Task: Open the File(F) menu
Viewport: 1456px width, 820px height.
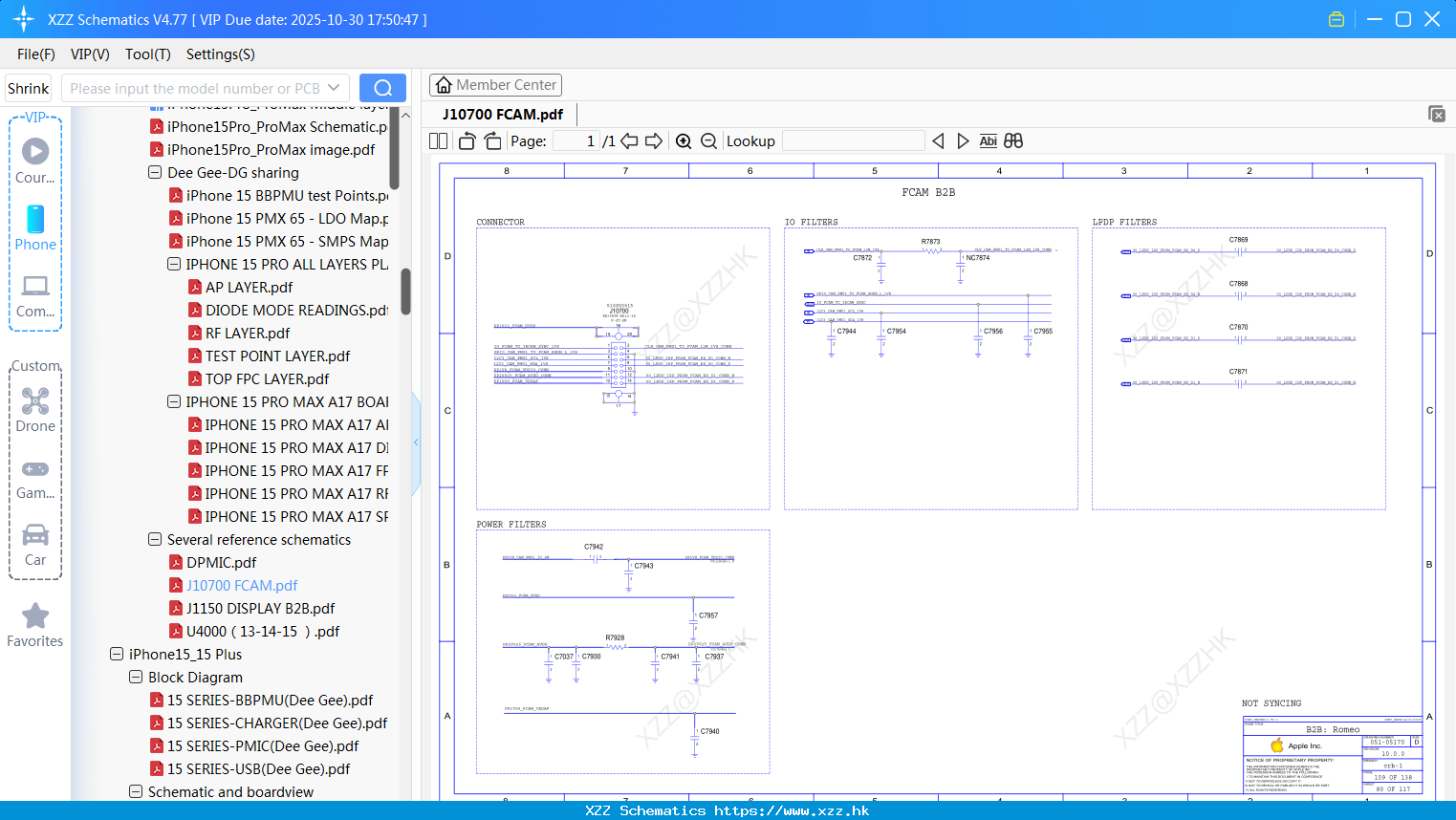Action: click(x=36, y=54)
